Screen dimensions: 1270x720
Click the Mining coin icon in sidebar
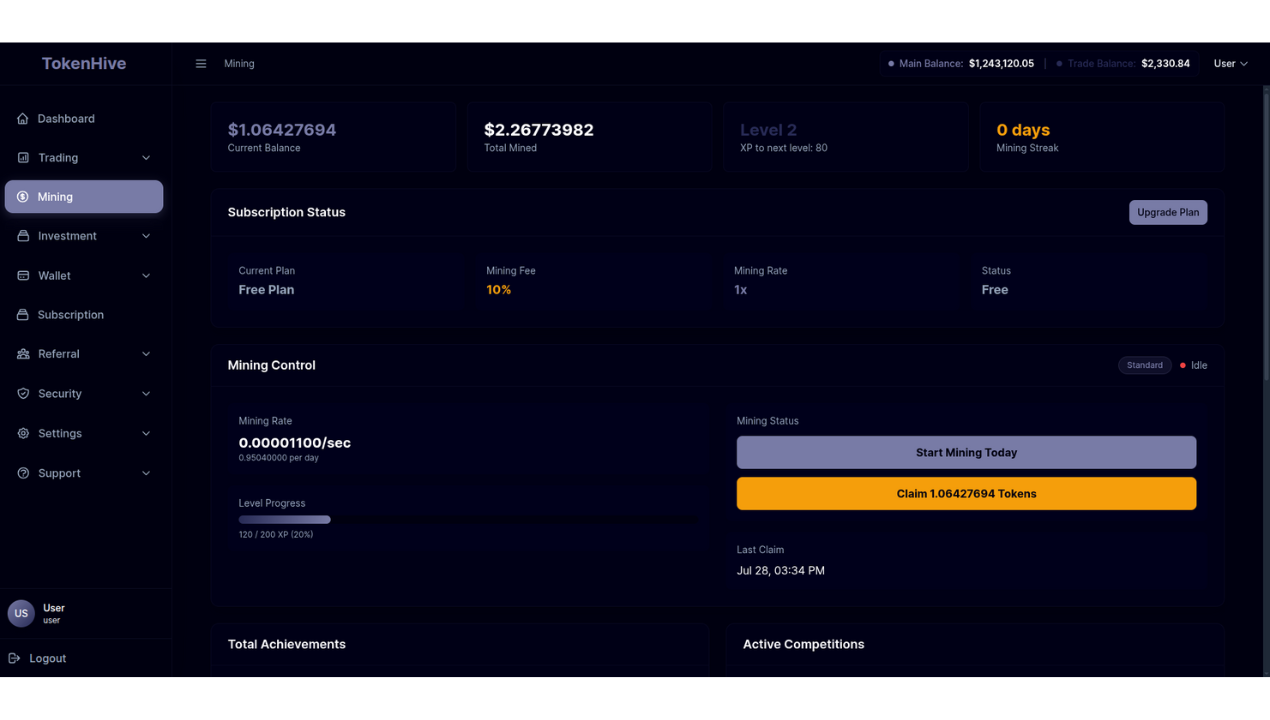point(23,197)
